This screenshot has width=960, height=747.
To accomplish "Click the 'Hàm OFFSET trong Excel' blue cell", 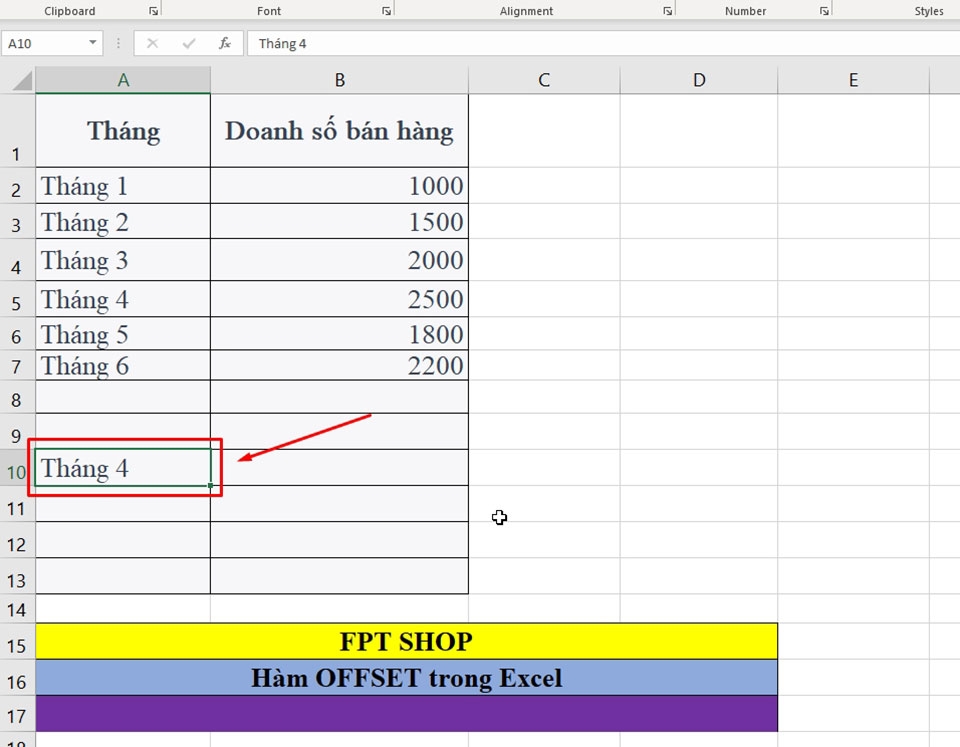I will (x=407, y=677).
